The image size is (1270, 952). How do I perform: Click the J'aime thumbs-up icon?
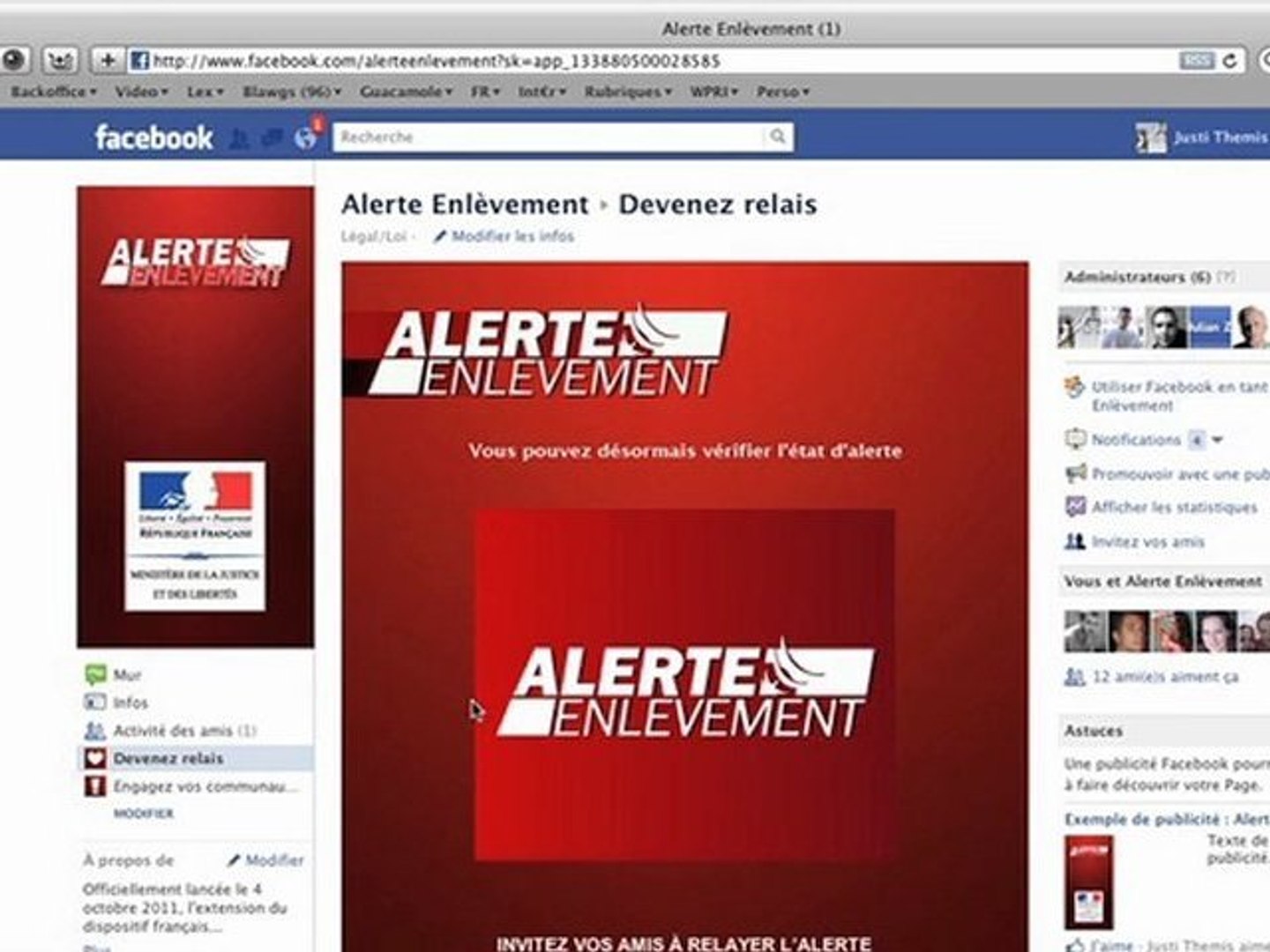tap(1075, 945)
